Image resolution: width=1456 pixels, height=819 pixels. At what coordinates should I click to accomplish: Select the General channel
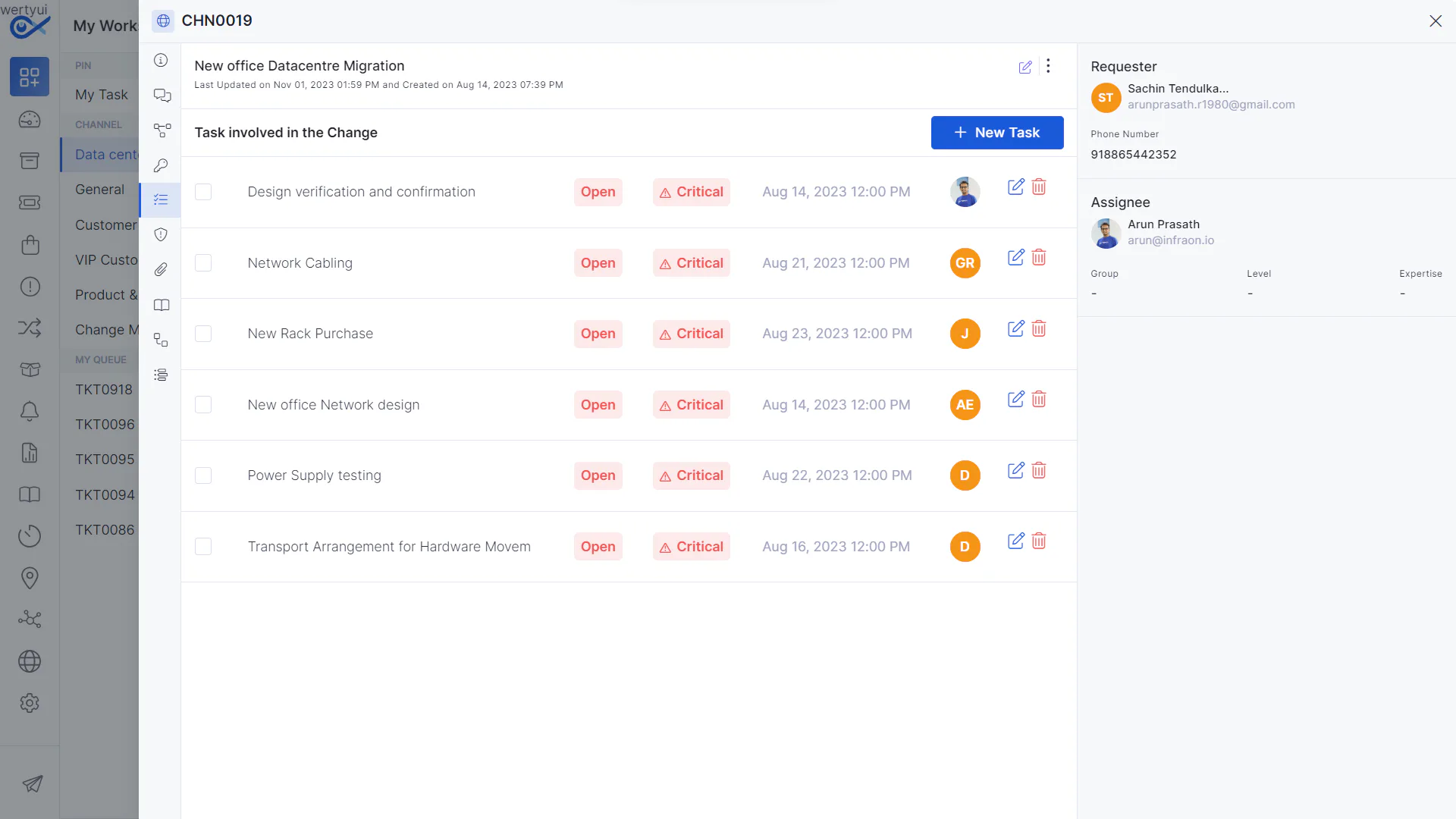[99, 190]
